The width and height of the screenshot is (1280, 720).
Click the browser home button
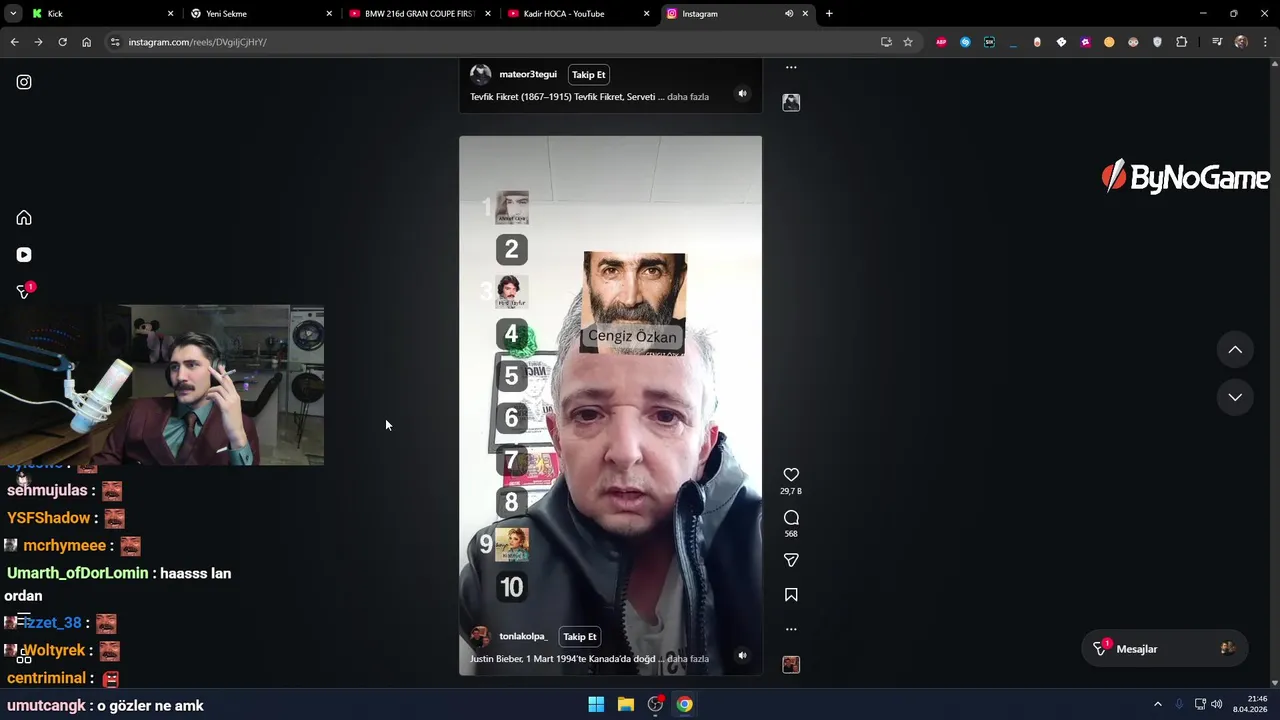tap(87, 42)
